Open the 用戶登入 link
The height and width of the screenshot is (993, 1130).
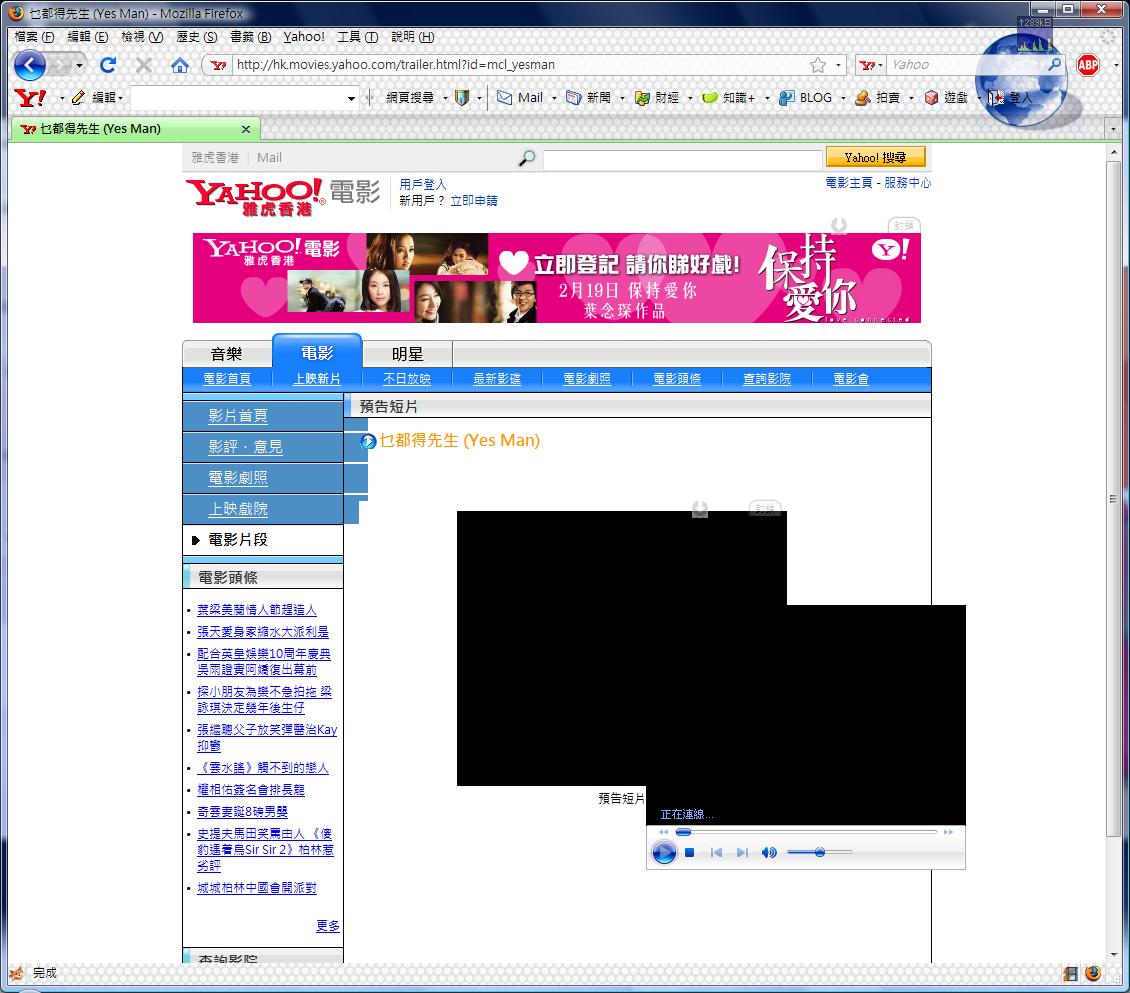tap(423, 184)
